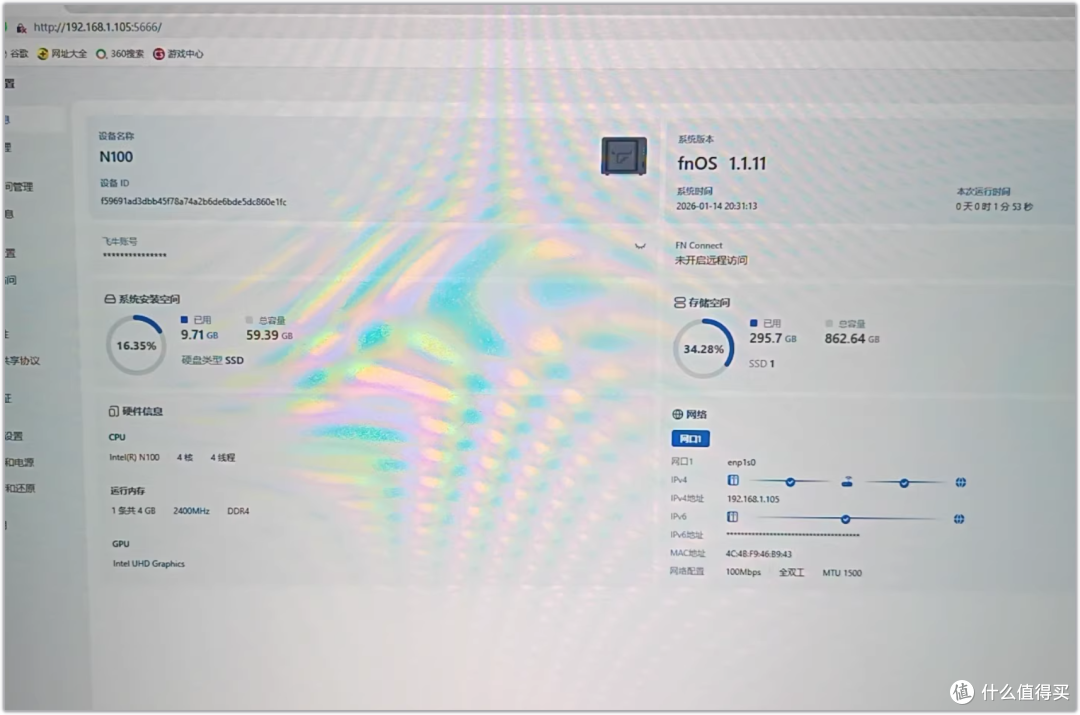1080x715 pixels.
Task: Click the insecure site icon in address bar
Action: (21, 28)
